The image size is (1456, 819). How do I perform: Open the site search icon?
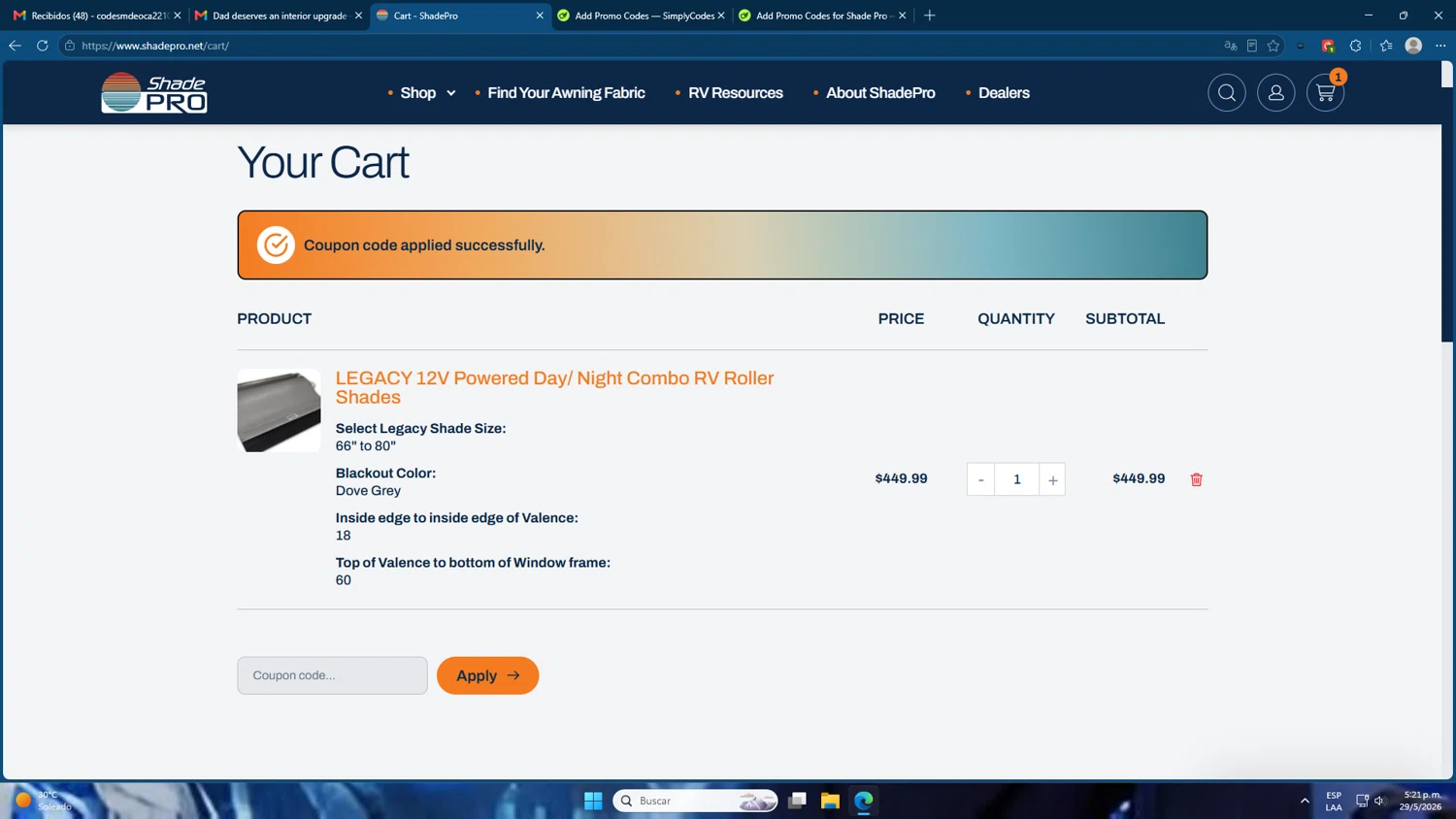[x=1227, y=93]
